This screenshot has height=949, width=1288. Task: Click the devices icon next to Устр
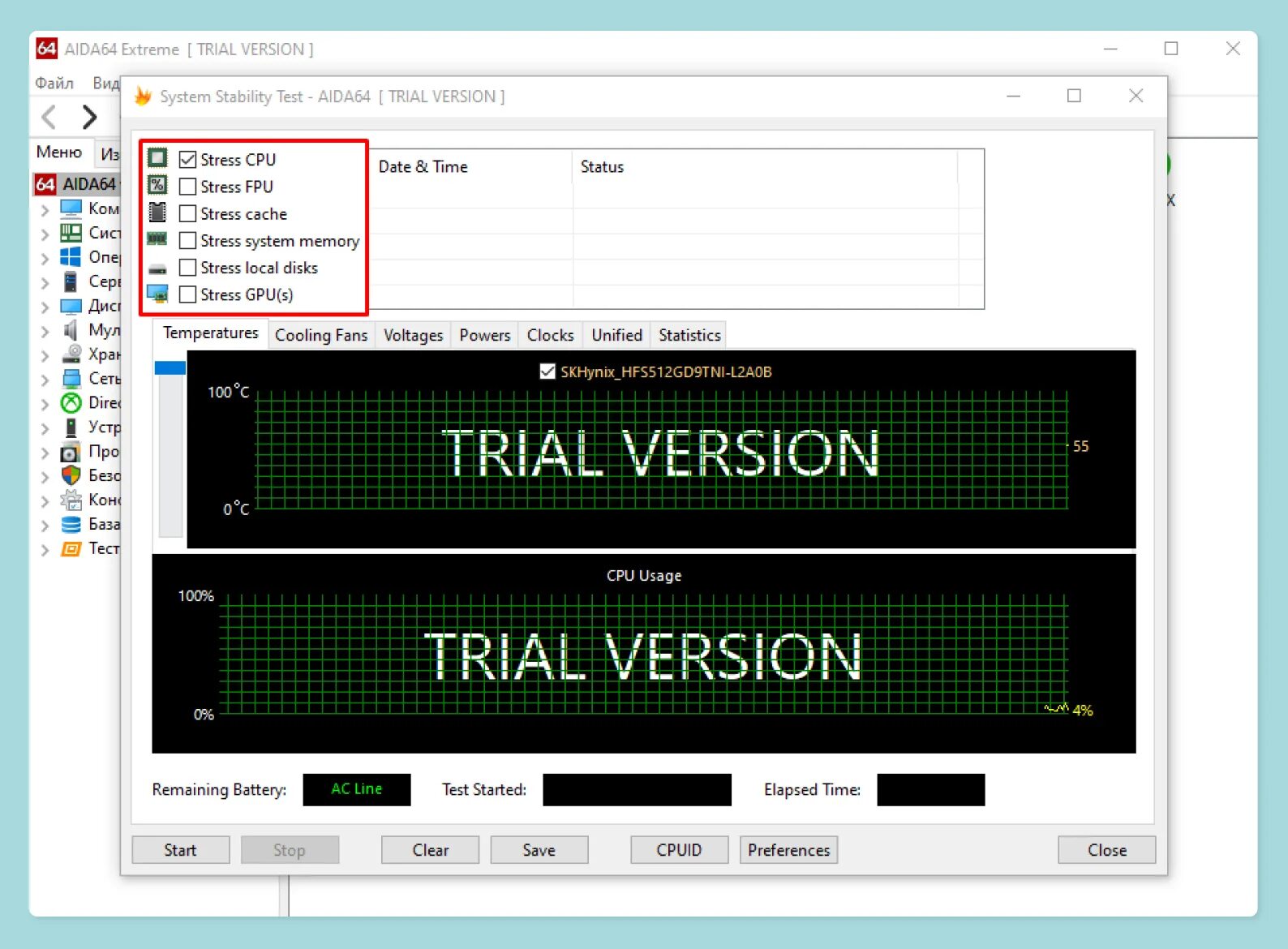pyautogui.click(x=71, y=427)
